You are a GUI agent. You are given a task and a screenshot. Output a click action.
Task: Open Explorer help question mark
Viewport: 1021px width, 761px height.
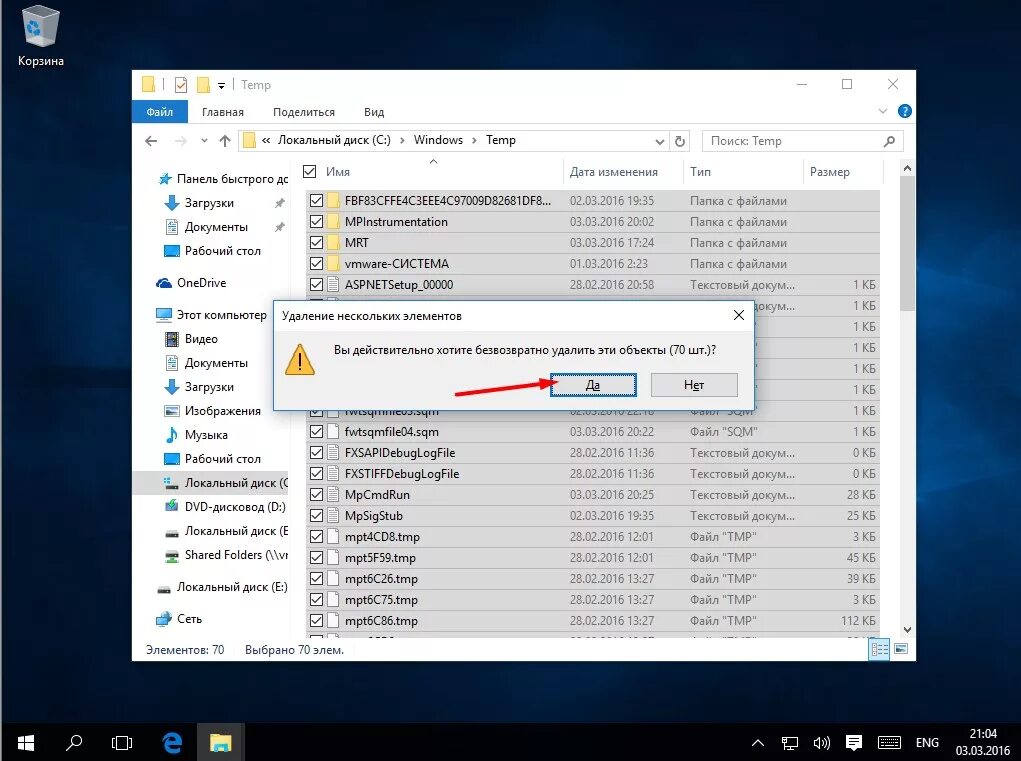pos(904,111)
